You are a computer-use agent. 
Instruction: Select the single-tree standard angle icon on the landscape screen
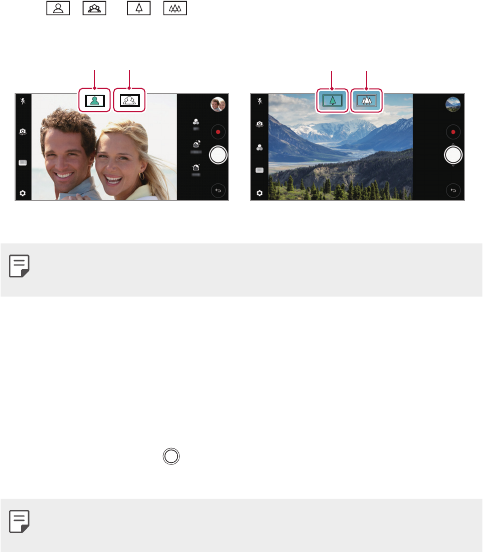point(332,101)
